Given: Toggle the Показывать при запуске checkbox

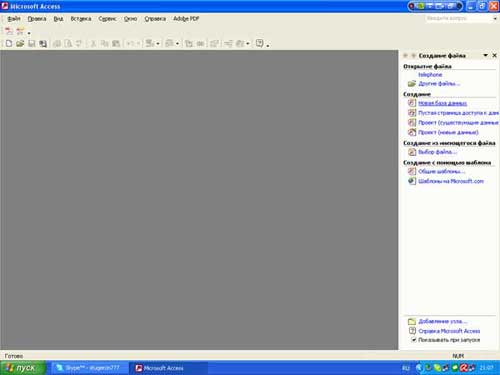Looking at the screenshot, I should [x=413, y=340].
